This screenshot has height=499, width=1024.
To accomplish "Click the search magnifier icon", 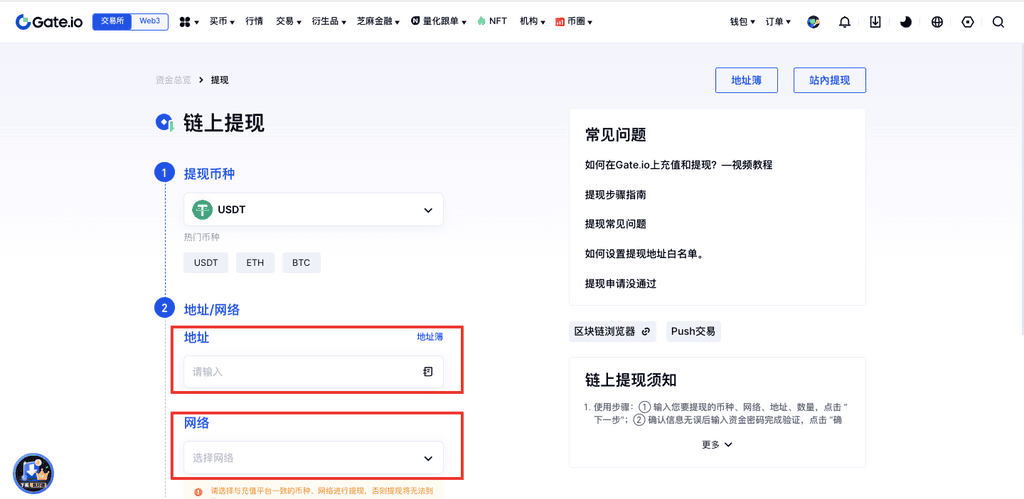I will coord(998,22).
